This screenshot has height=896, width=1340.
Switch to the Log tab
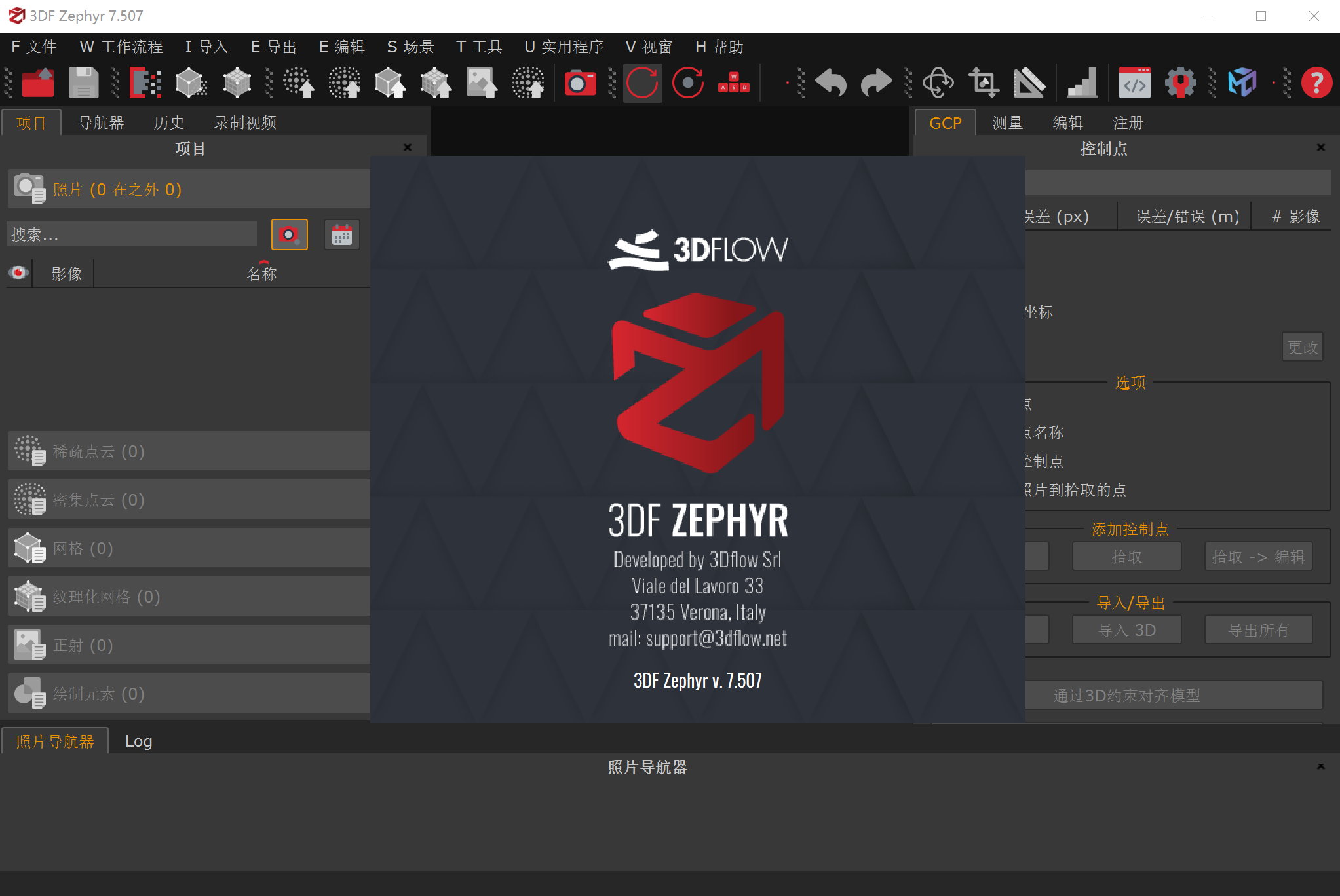[x=138, y=741]
